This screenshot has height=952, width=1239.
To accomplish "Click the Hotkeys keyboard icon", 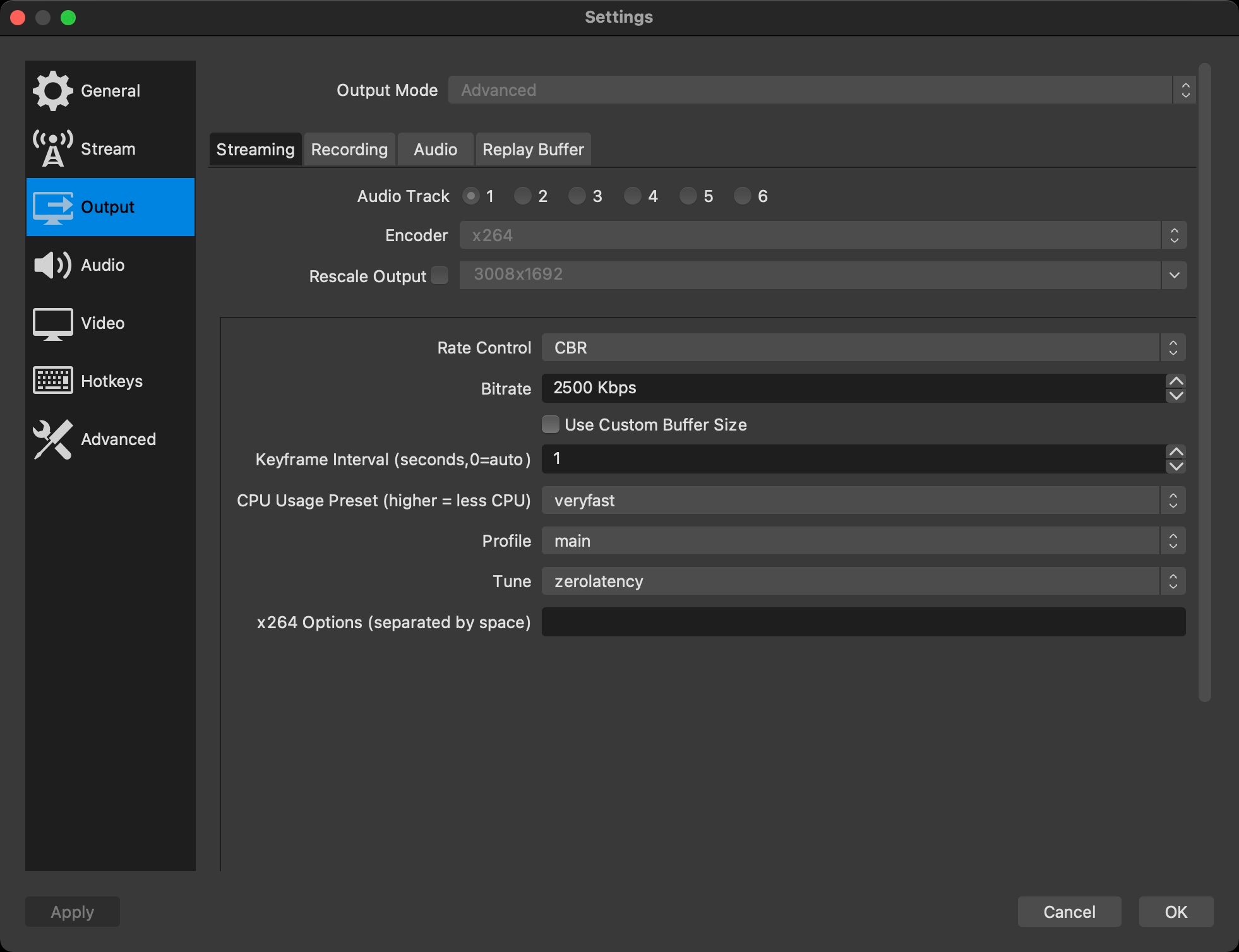I will click(52, 381).
